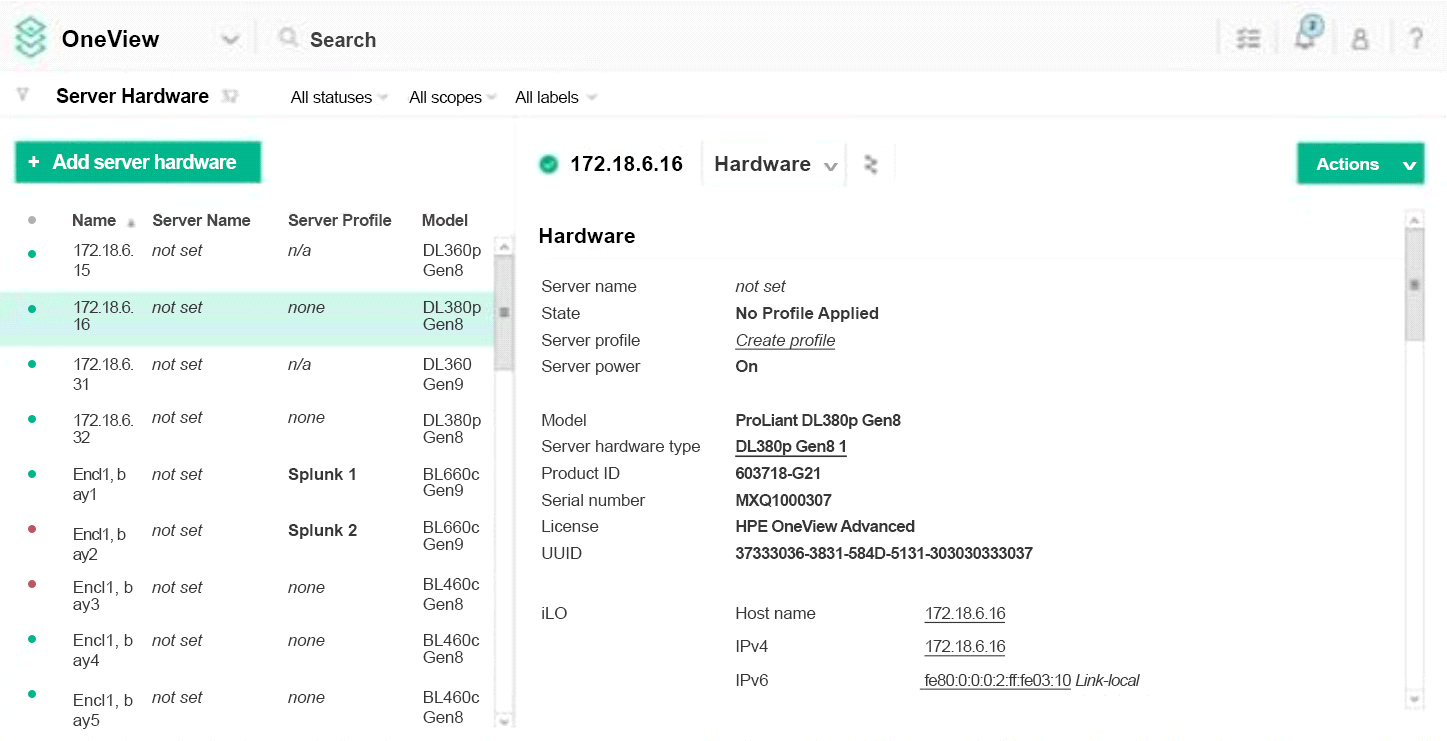This screenshot has height=741, width=1447.
Task: Select the Encl1, bay1 Splunk 1 server row
Action: tap(250, 482)
